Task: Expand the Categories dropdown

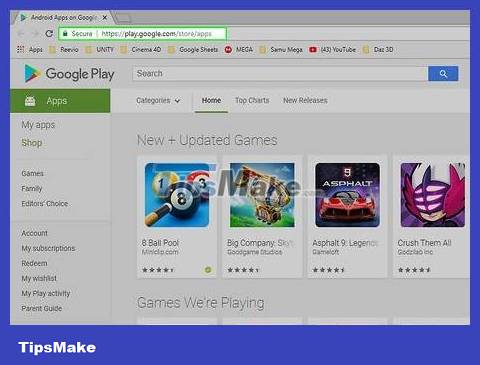Action: tap(158, 100)
